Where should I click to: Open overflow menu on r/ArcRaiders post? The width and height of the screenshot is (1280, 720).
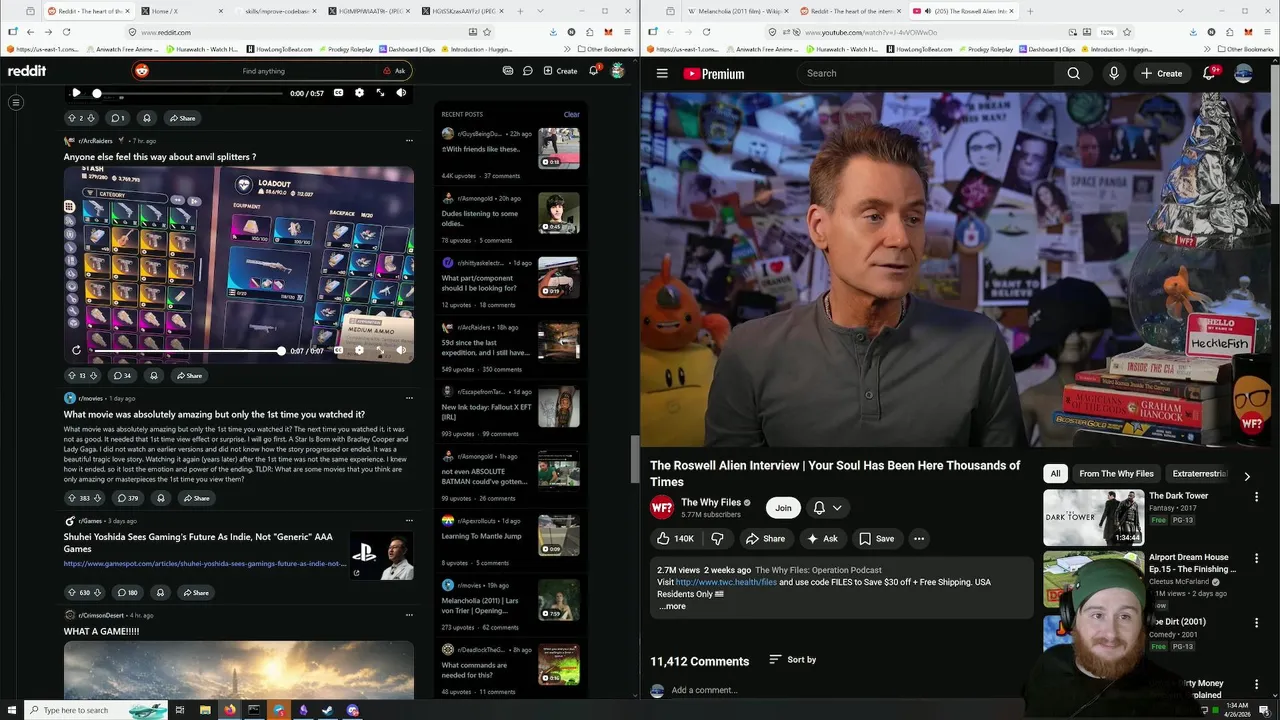(409, 141)
